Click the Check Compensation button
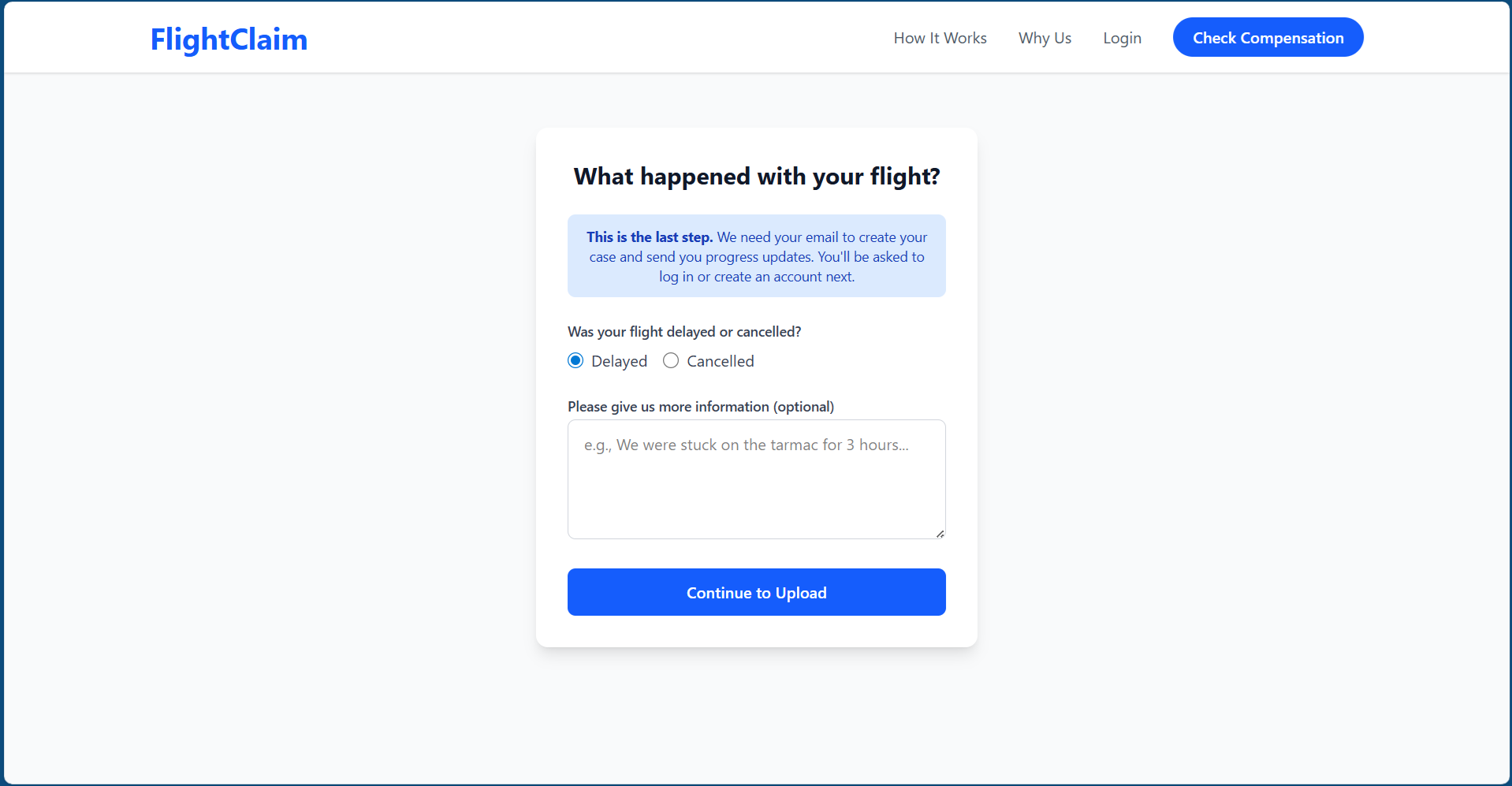The image size is (1512, 786). [1267, 37]
